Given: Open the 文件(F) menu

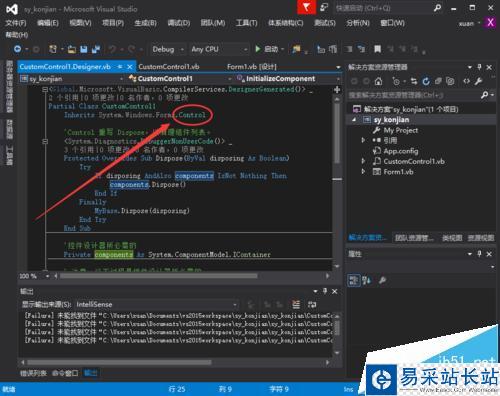Looking at the screenshot, I should (16, 23).
